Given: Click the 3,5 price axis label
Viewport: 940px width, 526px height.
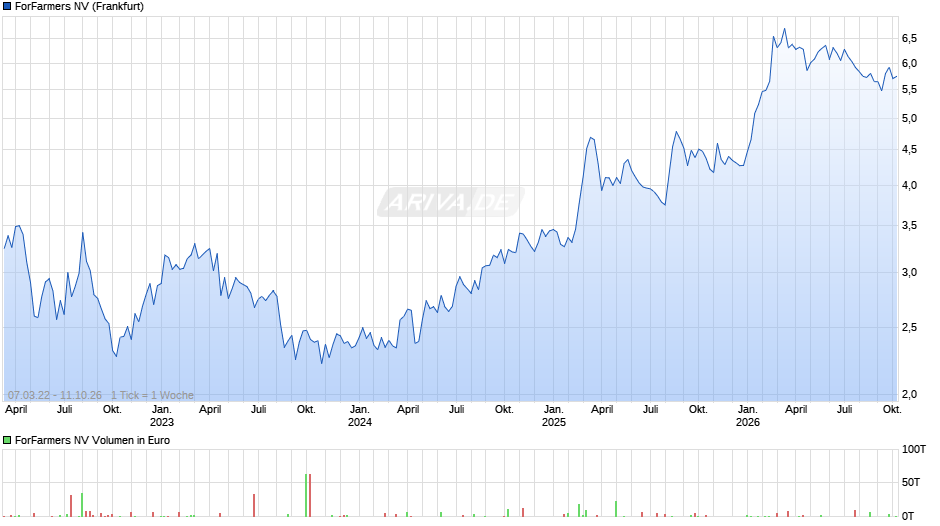Looking at the screenshot, I should click(x=909, y=226).
